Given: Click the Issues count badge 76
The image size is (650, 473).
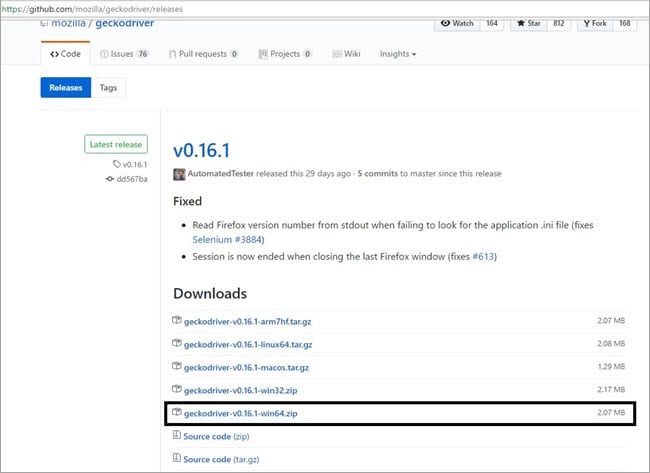Looking at the screenshot, I should click(x=143, y=54).
